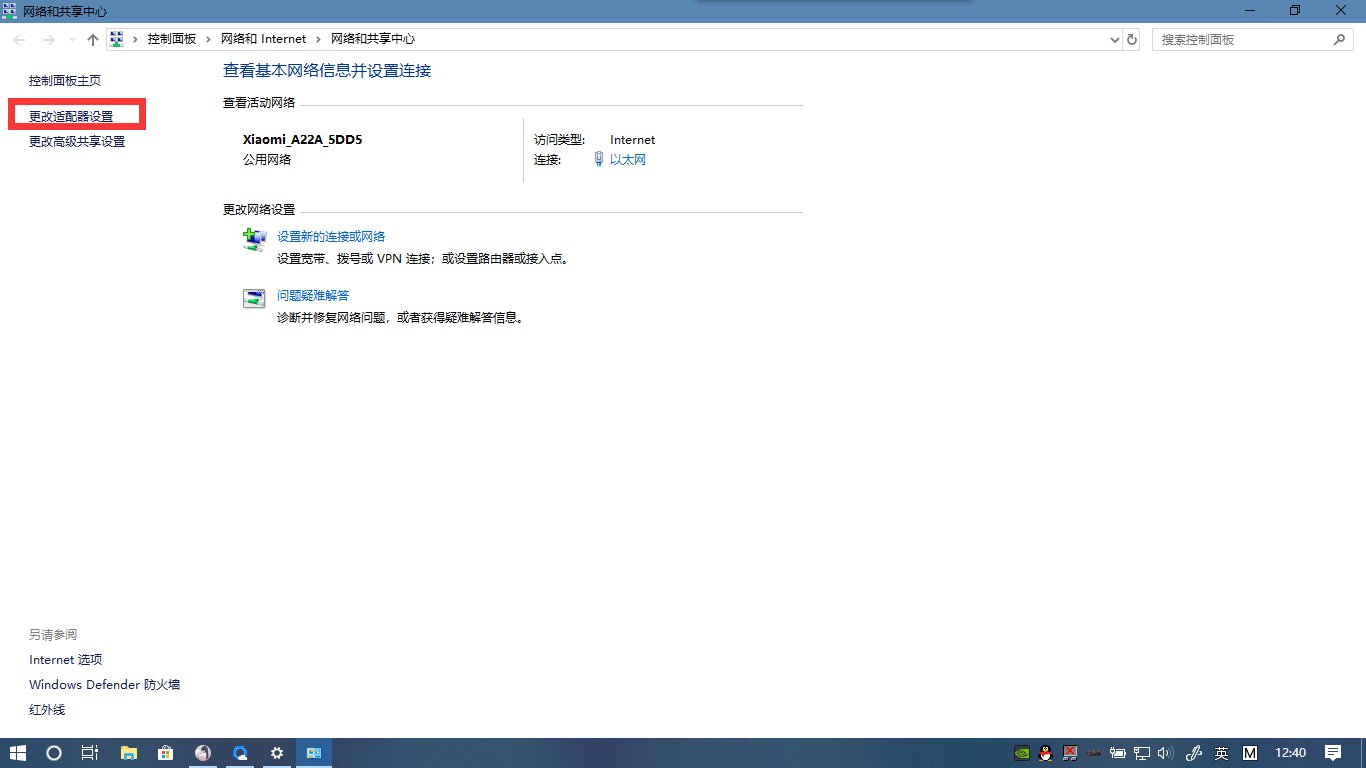This screenshot has height=768, width=1366.
Task: Open Internet 选项 link
Action: 66,660
